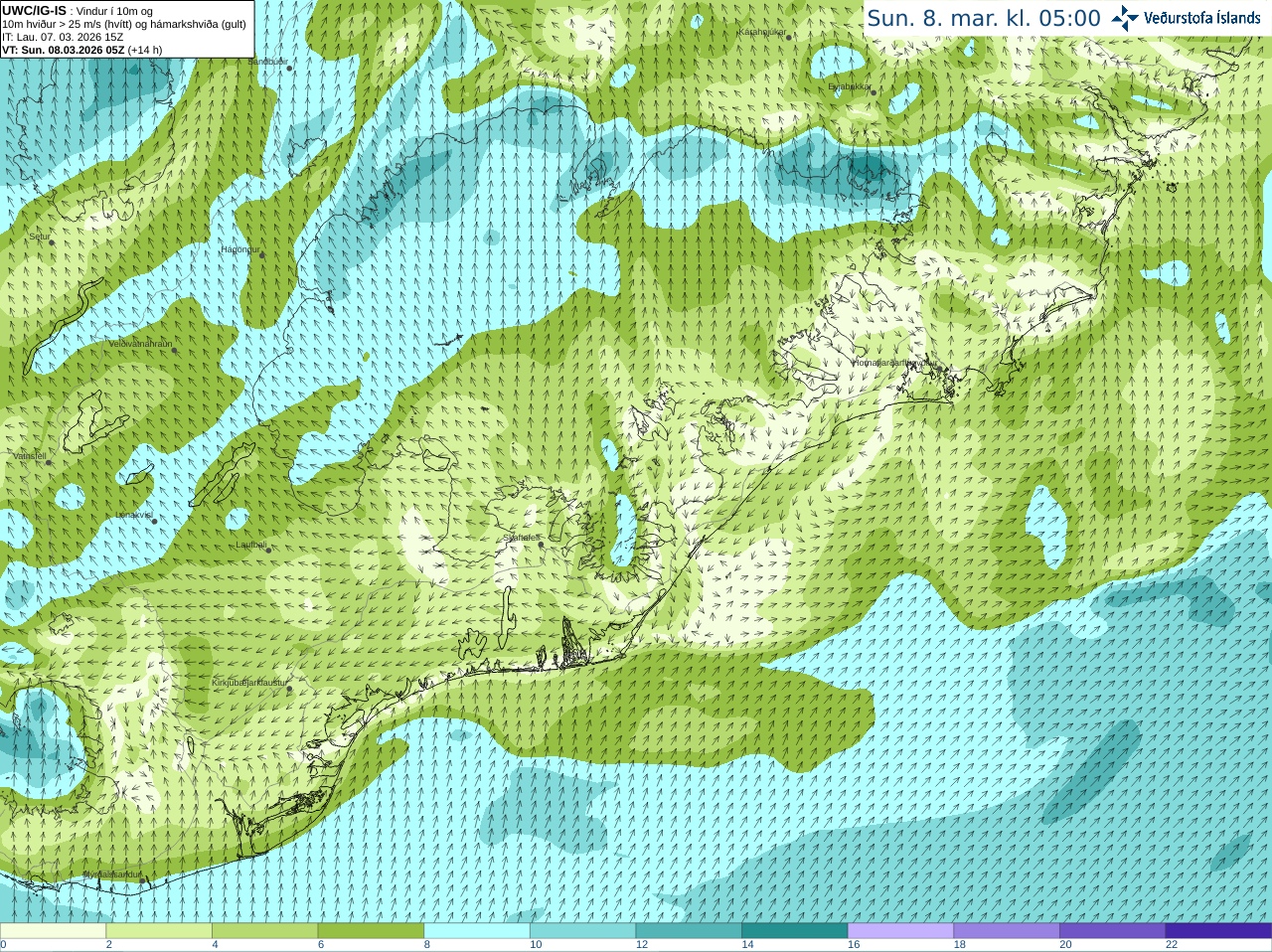
Task: Pick the 4–6 m/s green legend swatch
Action: click(264, 931)
